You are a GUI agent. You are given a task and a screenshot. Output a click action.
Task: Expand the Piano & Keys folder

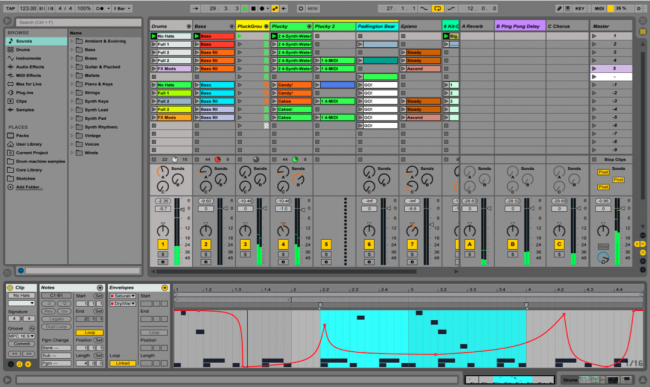pos(72,84)
